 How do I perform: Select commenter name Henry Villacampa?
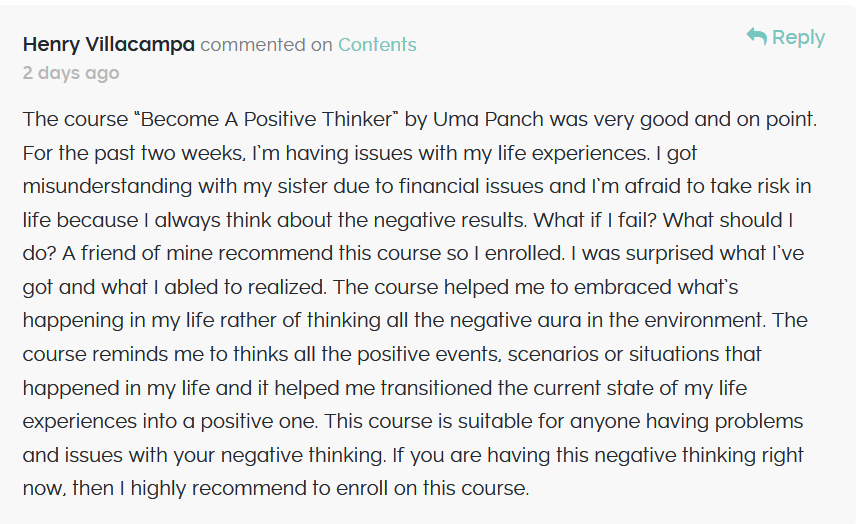pos(109,44)
